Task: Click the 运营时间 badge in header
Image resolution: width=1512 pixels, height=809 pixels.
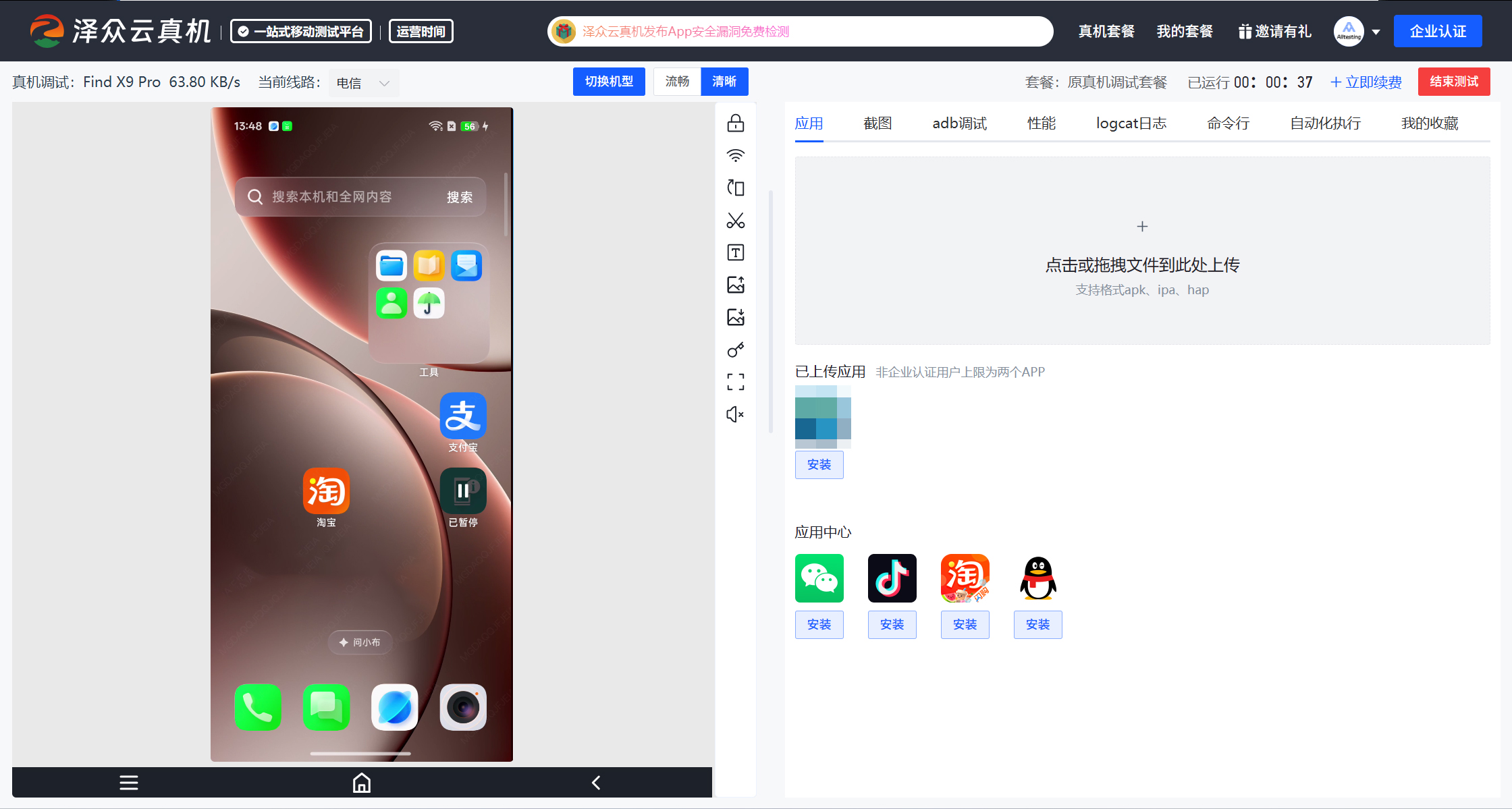Action: point(421,32)
